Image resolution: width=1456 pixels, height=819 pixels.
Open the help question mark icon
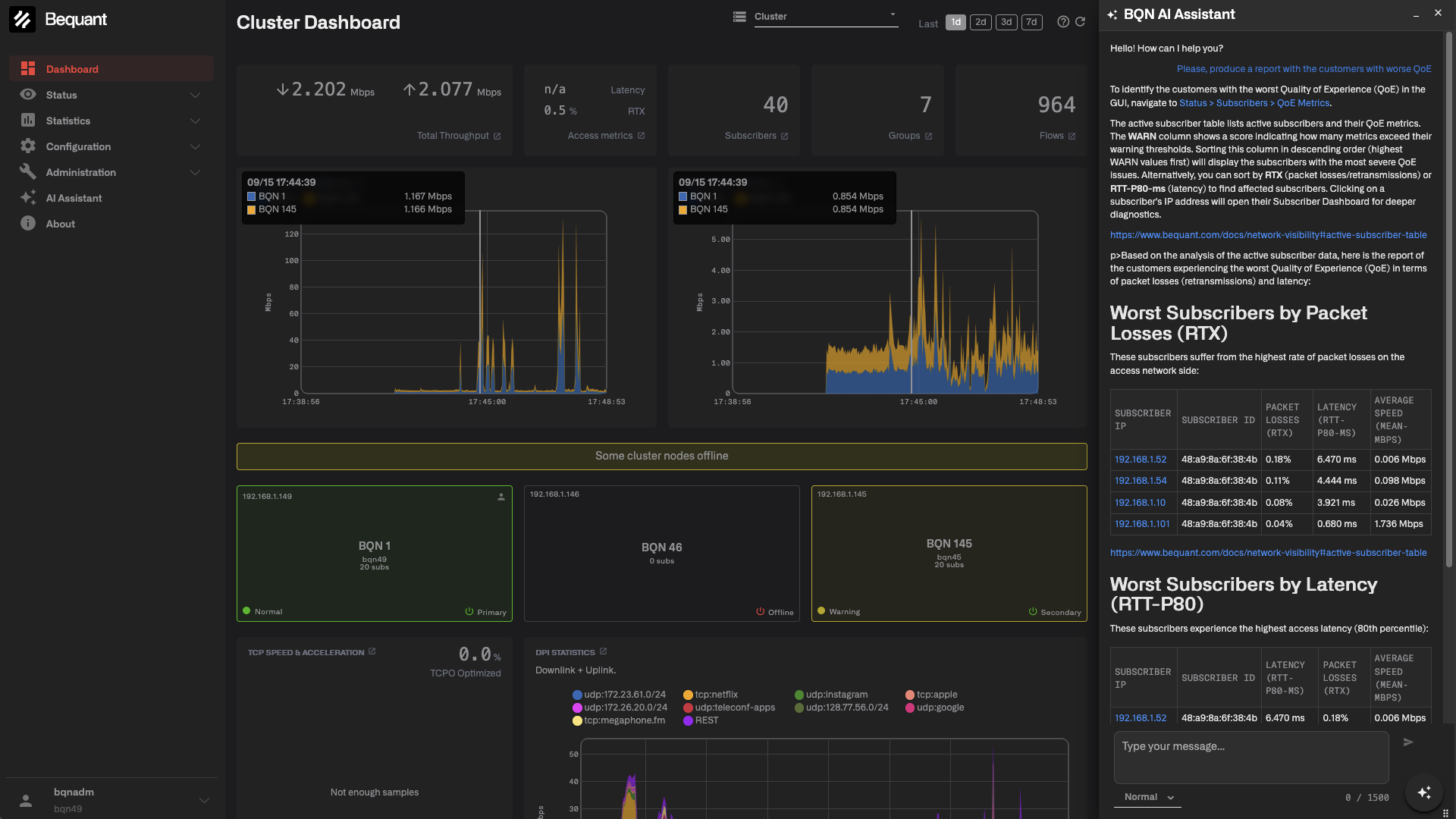tap(1063, 22)
